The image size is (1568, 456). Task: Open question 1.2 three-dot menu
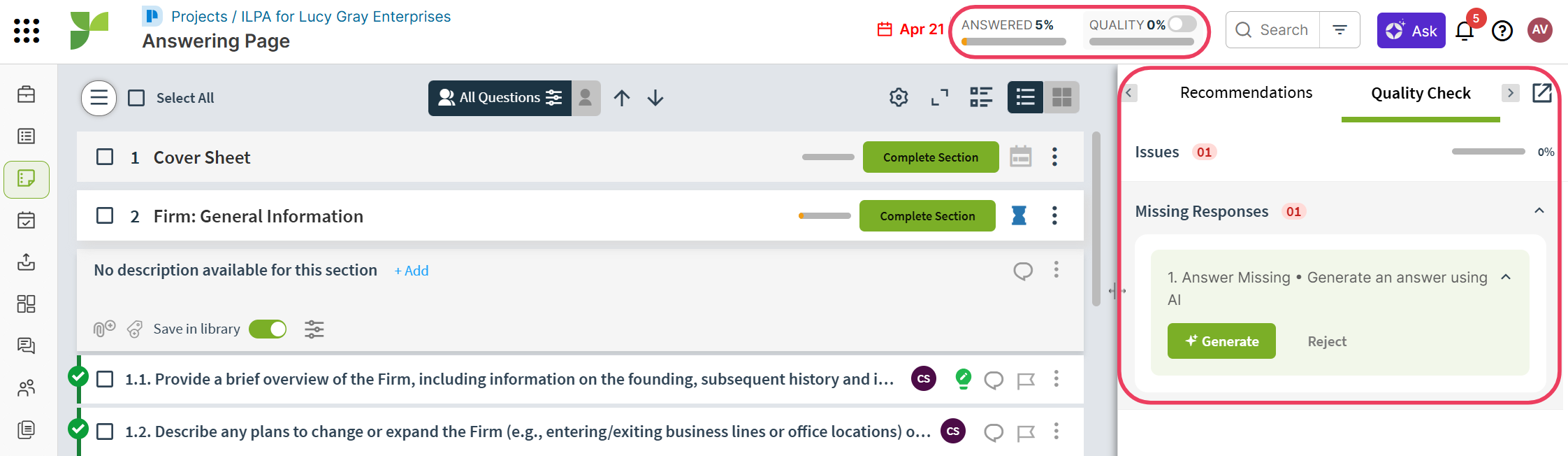[1057, 431]
